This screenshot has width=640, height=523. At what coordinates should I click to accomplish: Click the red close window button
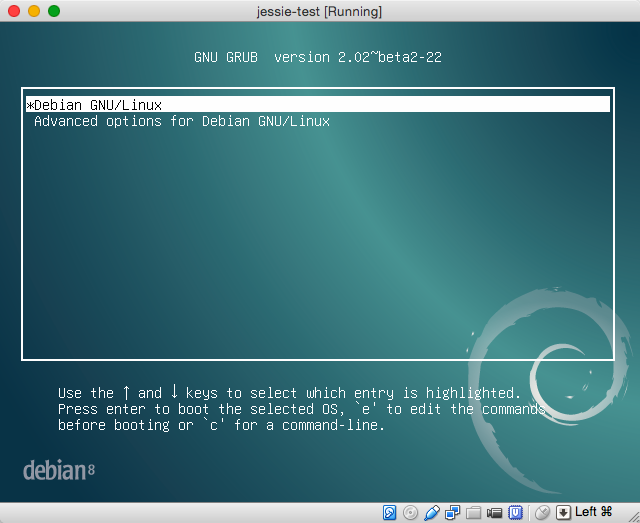click(x=14, y=11)
